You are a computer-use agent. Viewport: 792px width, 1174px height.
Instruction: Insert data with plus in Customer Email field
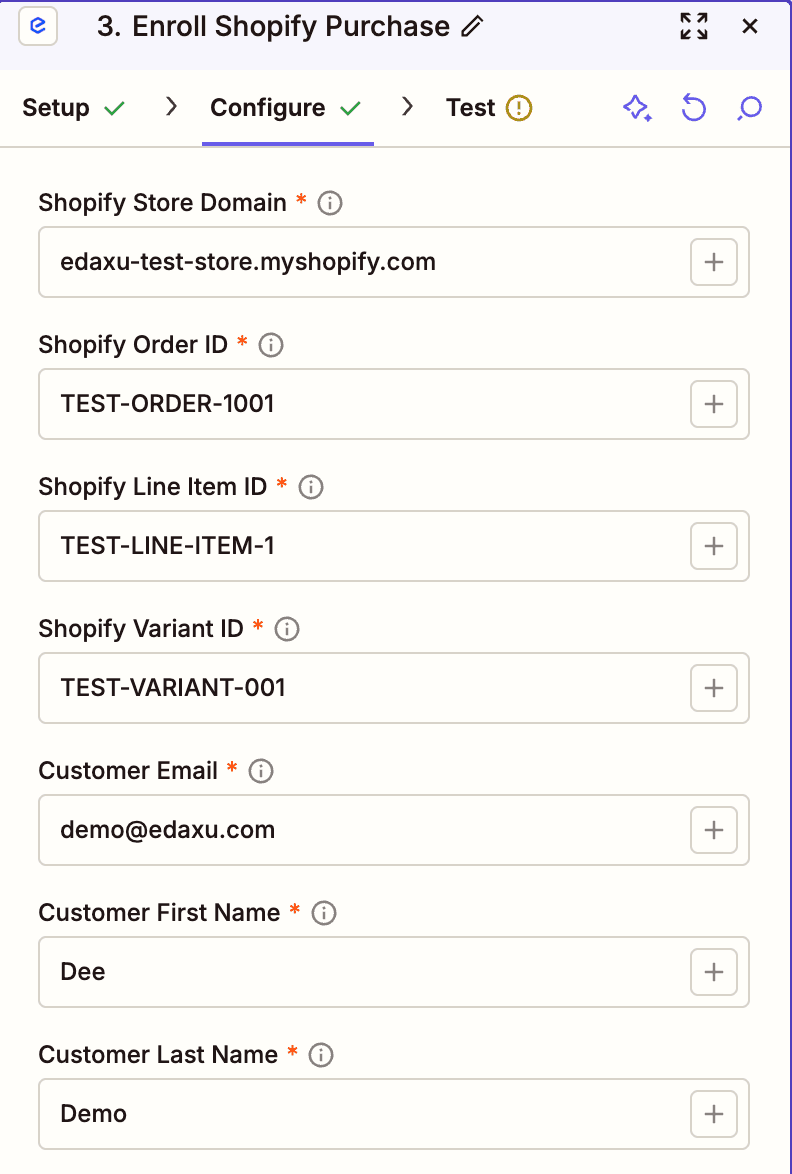click(x=714, y=830)
